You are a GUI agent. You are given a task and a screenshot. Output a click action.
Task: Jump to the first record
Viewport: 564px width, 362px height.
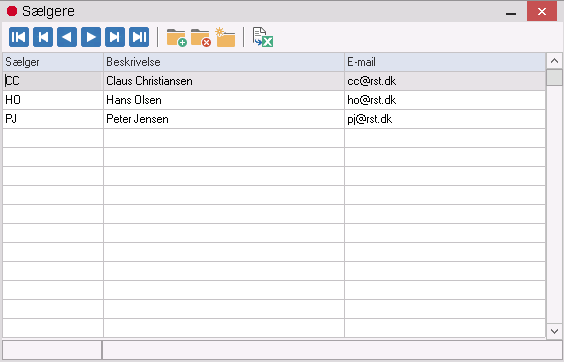coord(19,37)
